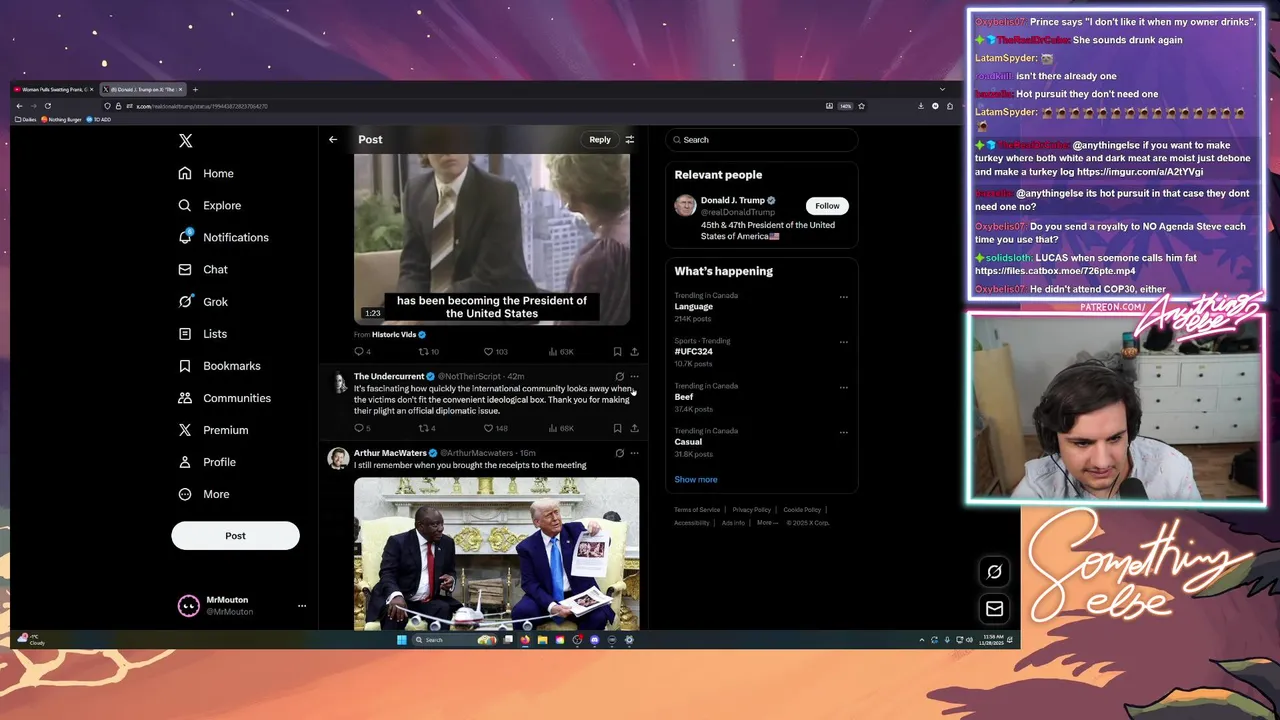Screen dimensions: 1280x720
Task: Open Privacy Policy footer link
Action: pos(751,510)
